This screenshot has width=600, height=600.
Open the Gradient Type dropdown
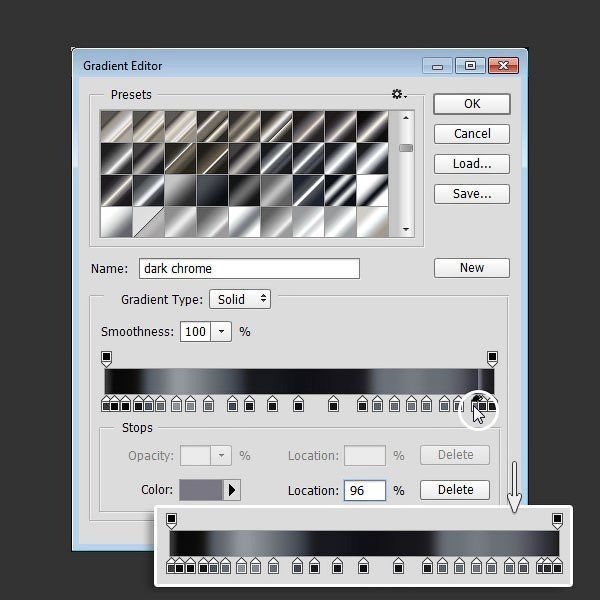click(240, 299)
